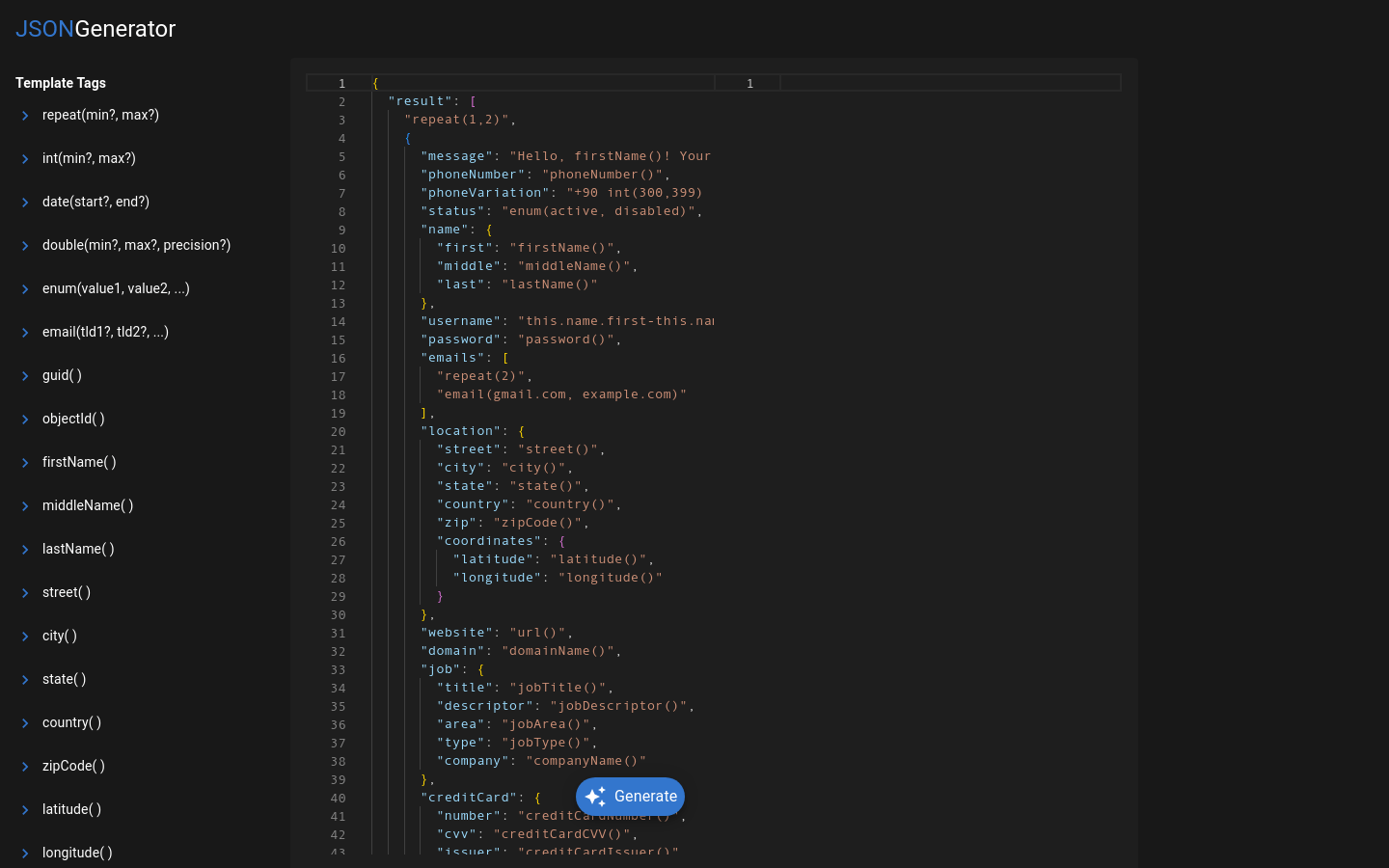This screenshot has width=1389, height=868.
Task: Select the city() tag label
Action: click(x=60, y=636)
